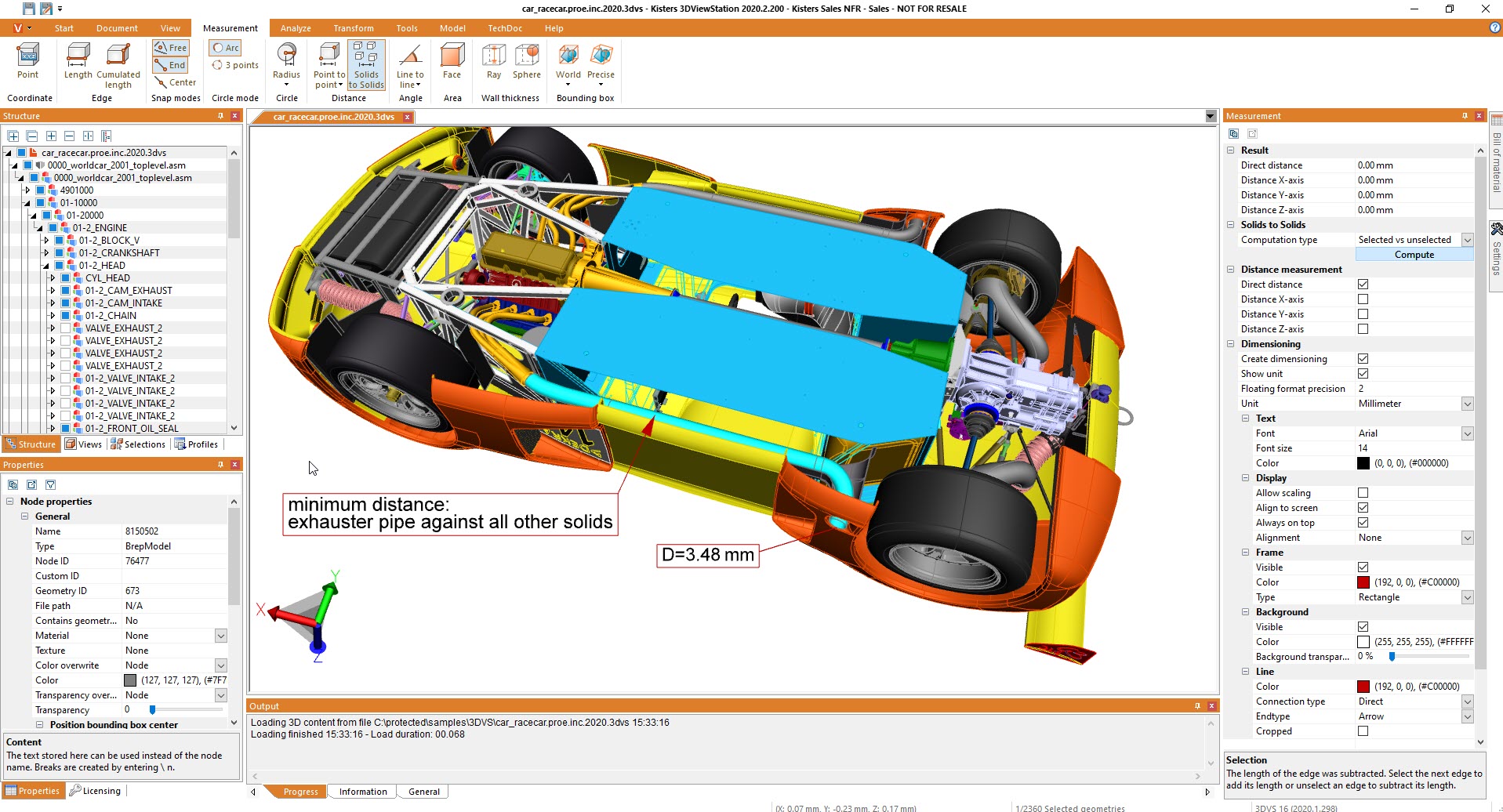Toggle Show unit checkbox

click(1363, 374)
